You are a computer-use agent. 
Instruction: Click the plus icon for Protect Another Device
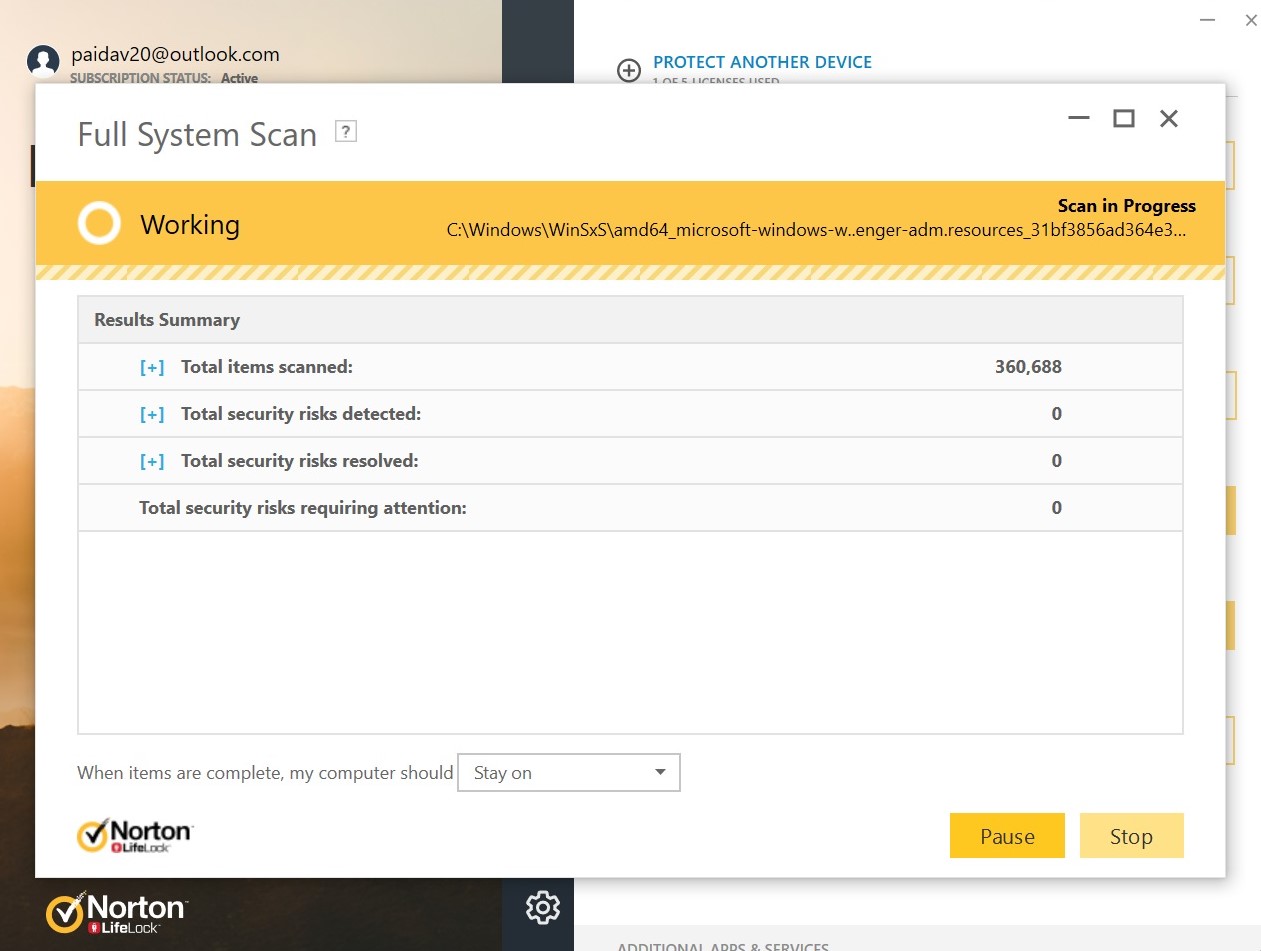[x=629, y=71]
